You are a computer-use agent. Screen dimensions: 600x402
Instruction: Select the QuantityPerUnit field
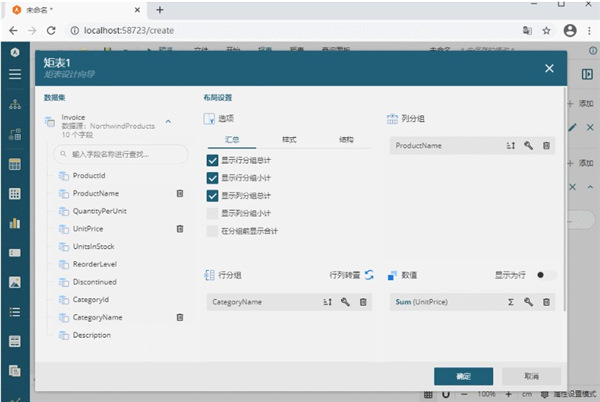point(99,211)
